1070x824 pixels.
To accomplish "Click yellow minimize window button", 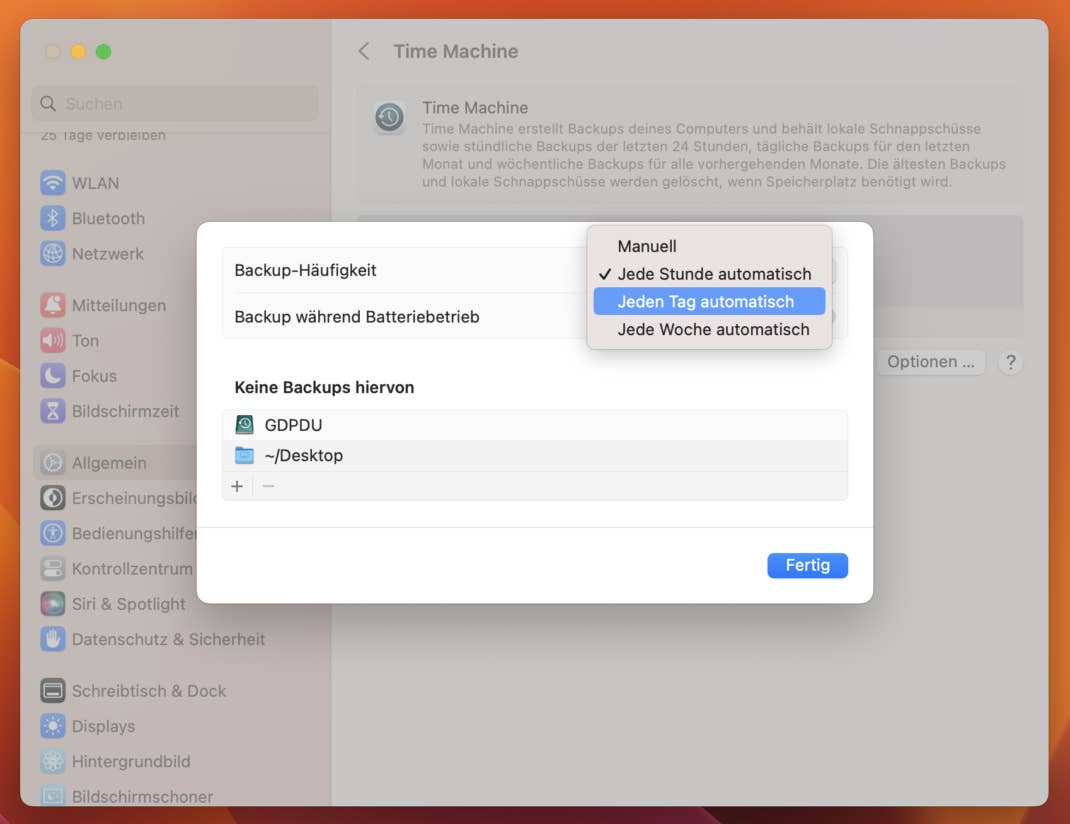I will point(78,52).
